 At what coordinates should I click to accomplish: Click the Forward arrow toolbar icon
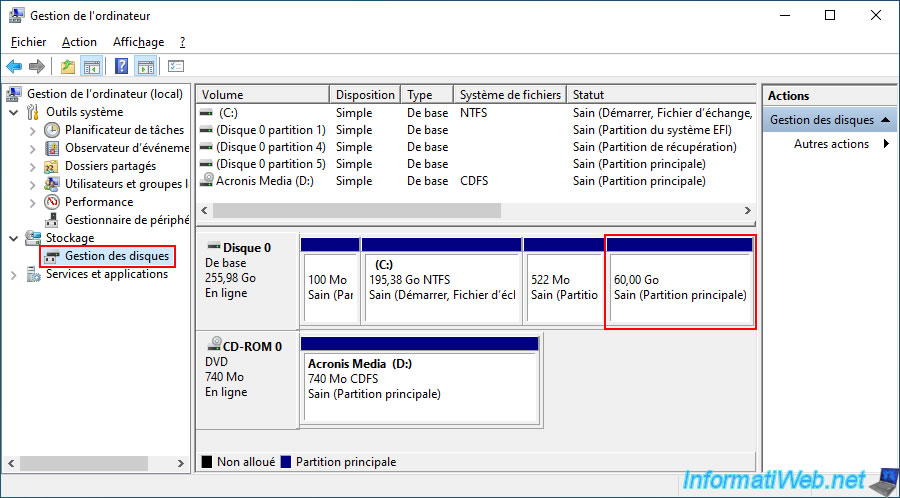point(37,67)
